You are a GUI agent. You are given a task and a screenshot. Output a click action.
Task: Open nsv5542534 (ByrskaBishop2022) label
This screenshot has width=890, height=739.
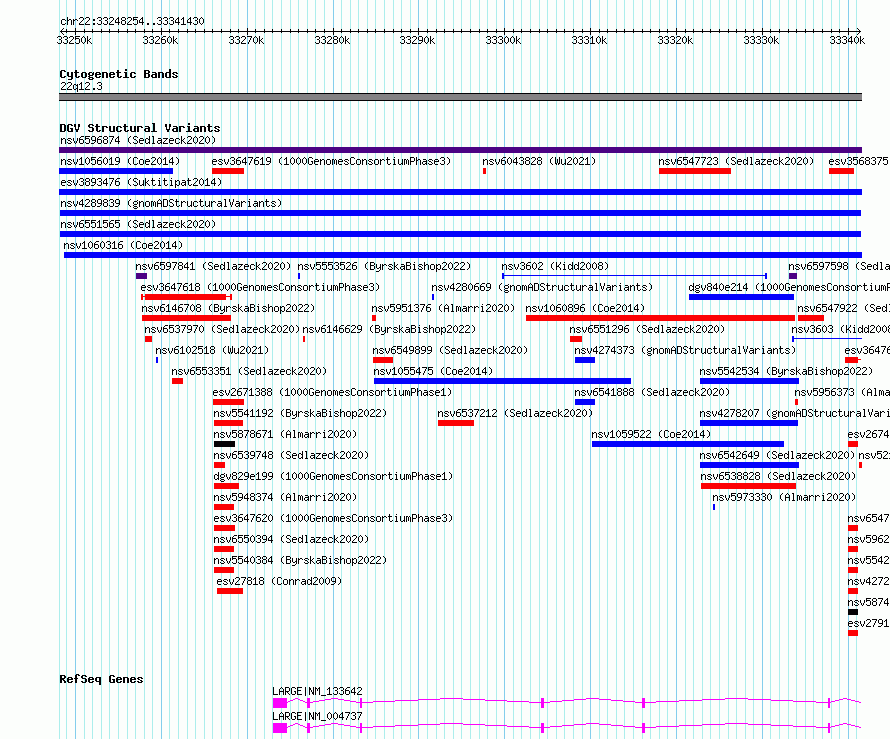click(x=786, y=371)
